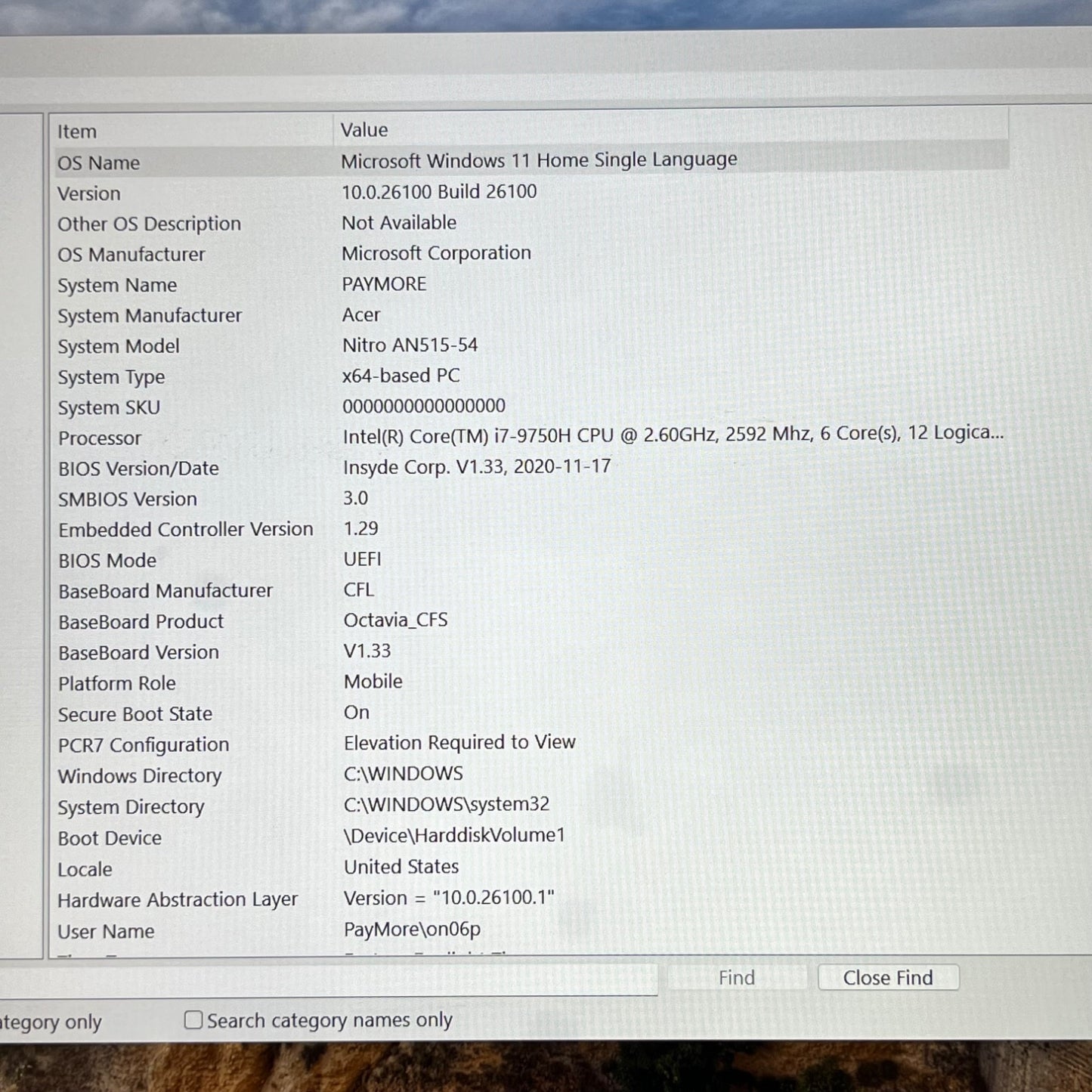Select the System SKU item
1092x1092 pixels.
click(x=109, y=407)
